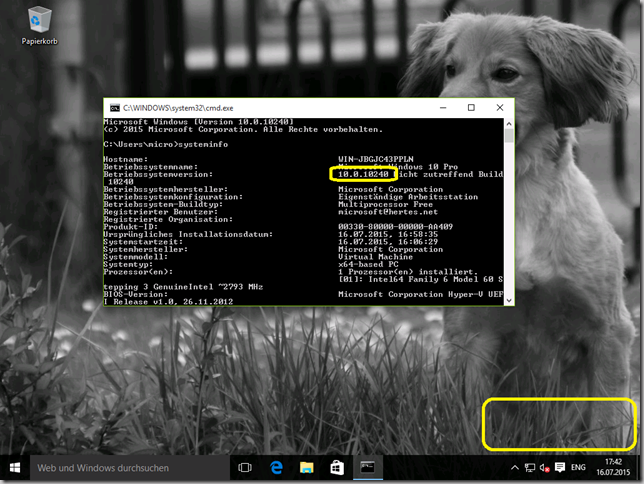Open the clock showing 17:42
The height and width of the screenshot is (484, 644).
coord(613,468)
